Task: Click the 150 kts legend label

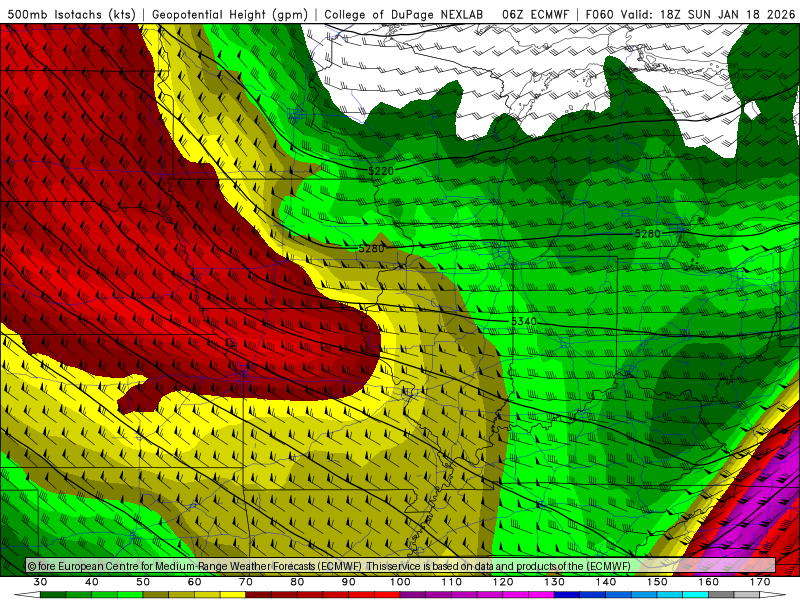Action: point(657,582)
